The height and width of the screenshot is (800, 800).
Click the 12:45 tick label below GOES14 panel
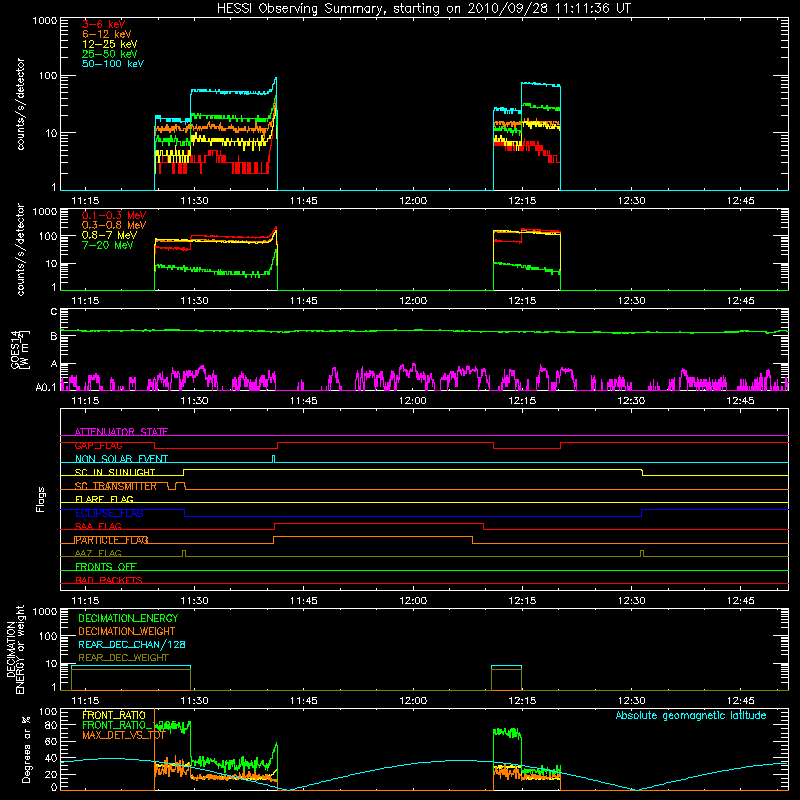[x=740, y=401]
